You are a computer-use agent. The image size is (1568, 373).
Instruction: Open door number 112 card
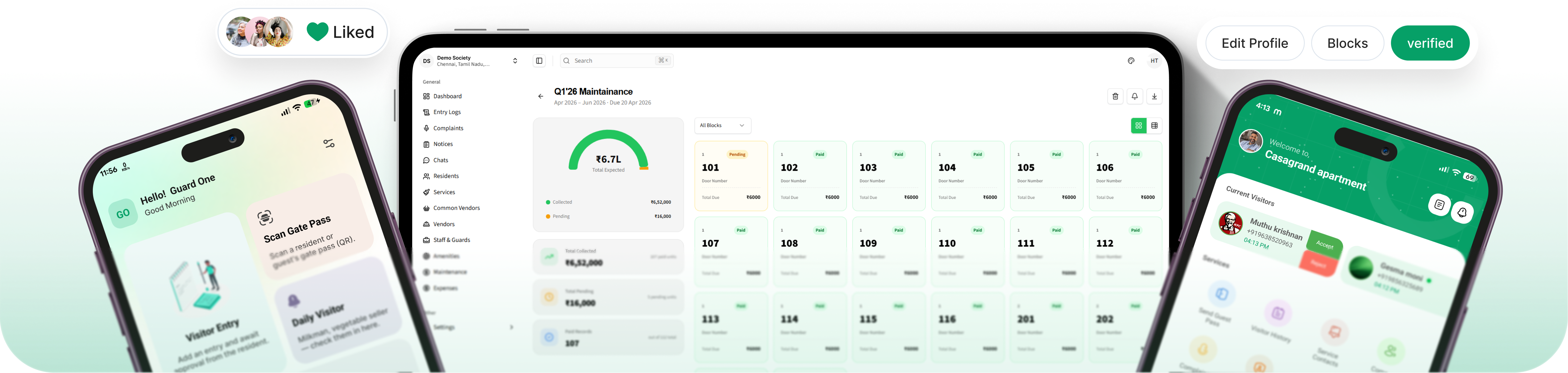1126,252
